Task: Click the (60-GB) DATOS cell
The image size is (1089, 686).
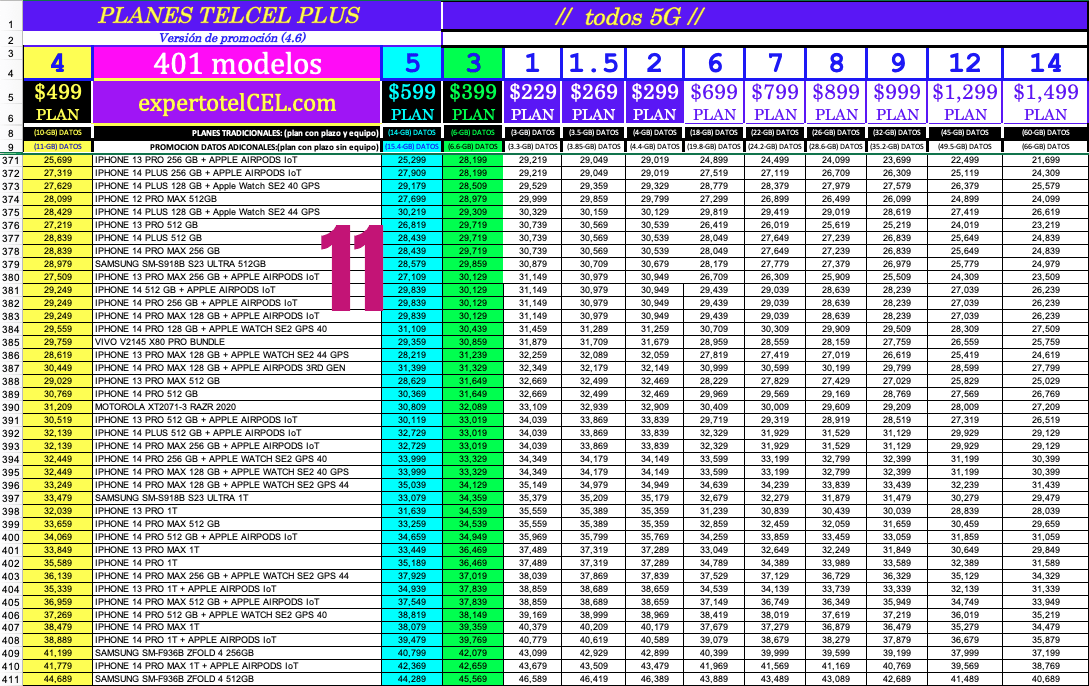Action: click(1045, 133)
